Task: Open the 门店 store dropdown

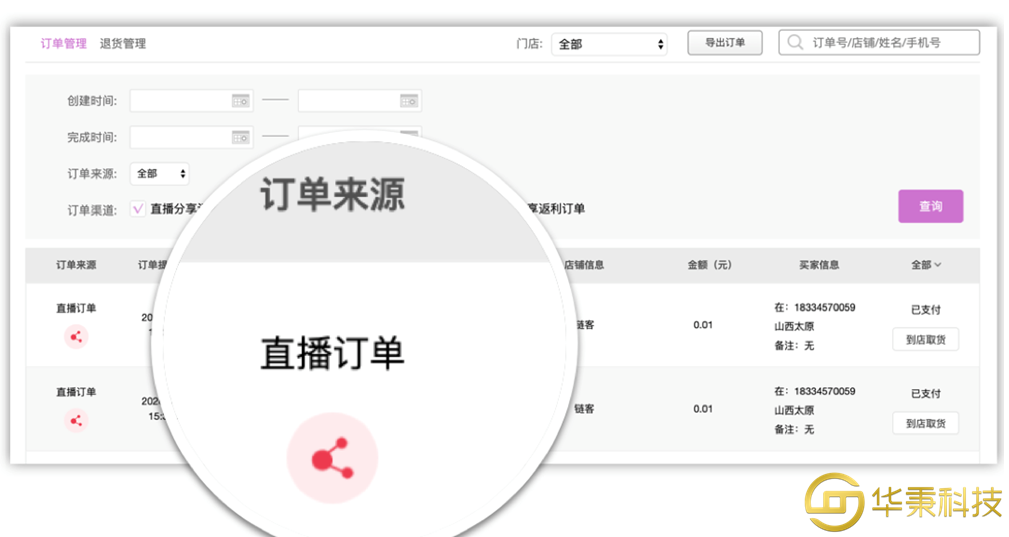Action: pyautogui.click(x=609, y=44)
